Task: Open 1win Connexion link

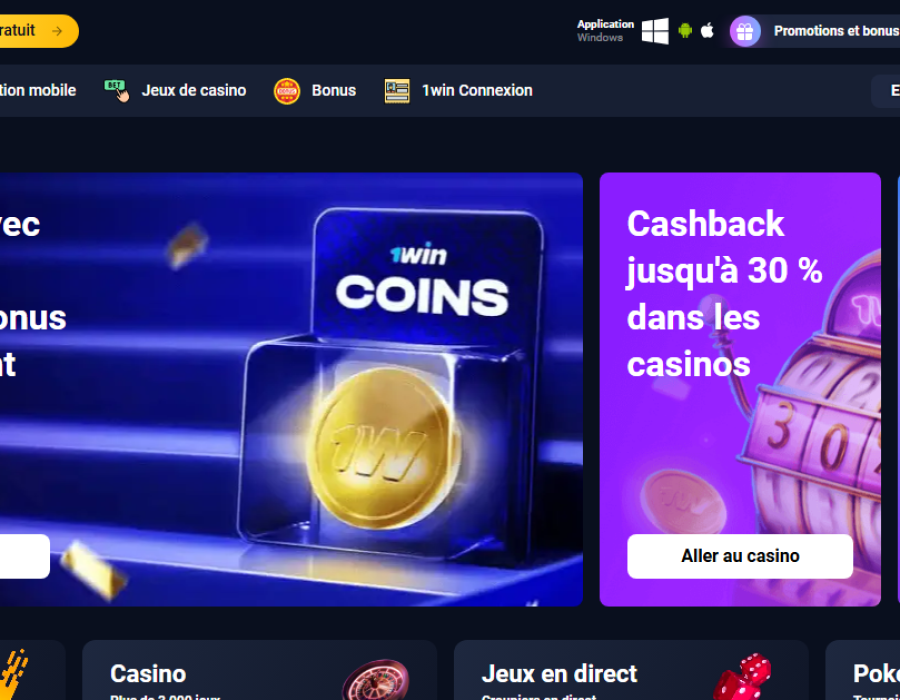Action: [477, 91]
